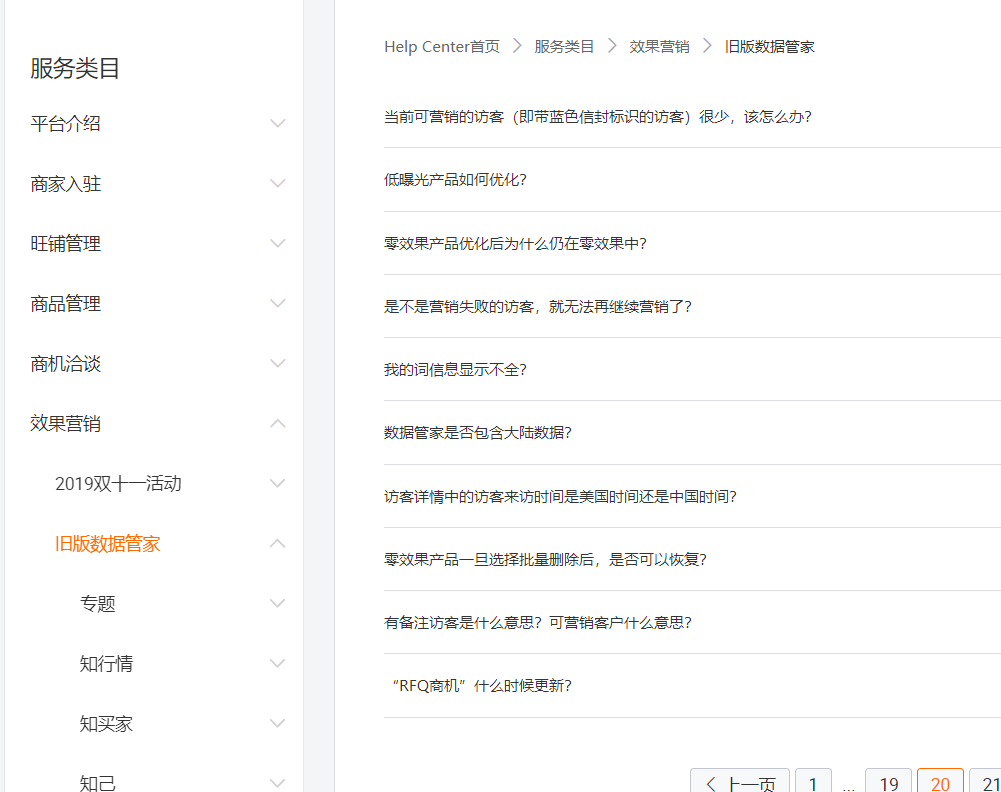Screen dimensions: 1001x792
Task: Select 知行情 in the sidebar
Action: pyautogui.click(x=106, y=664)
